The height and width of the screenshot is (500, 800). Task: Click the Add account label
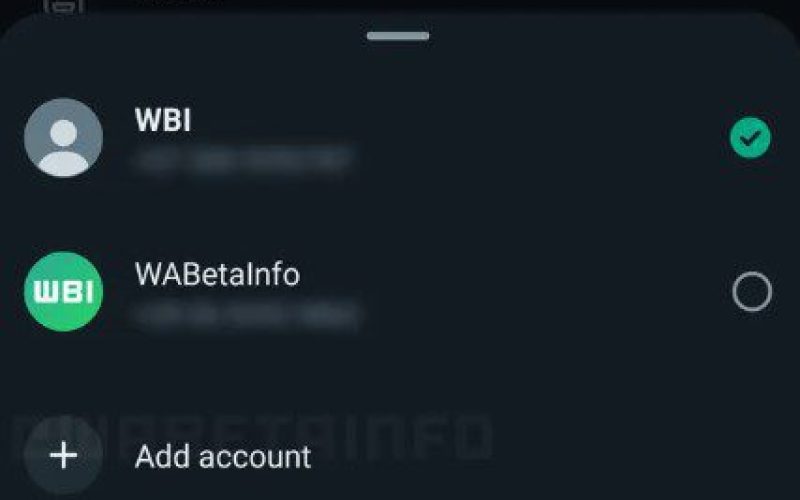coord(223,457)
